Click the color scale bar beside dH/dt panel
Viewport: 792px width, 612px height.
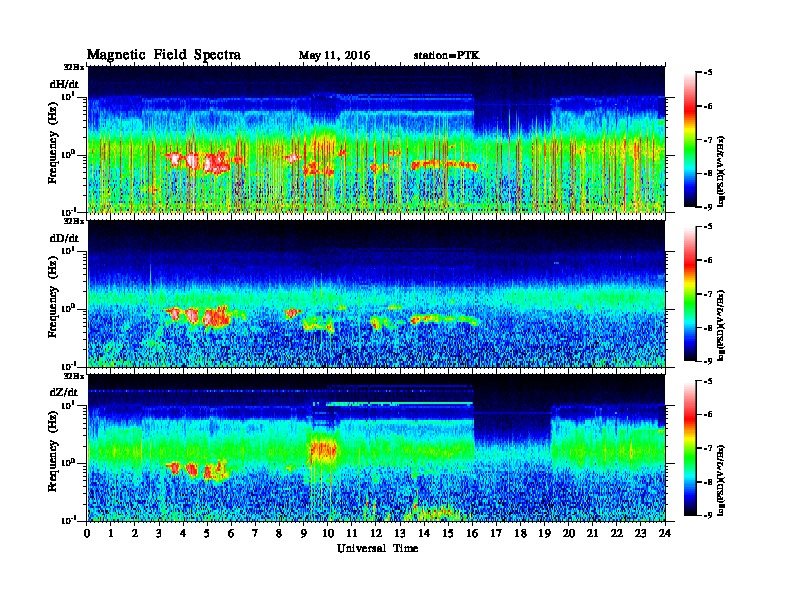coord(690,139)
